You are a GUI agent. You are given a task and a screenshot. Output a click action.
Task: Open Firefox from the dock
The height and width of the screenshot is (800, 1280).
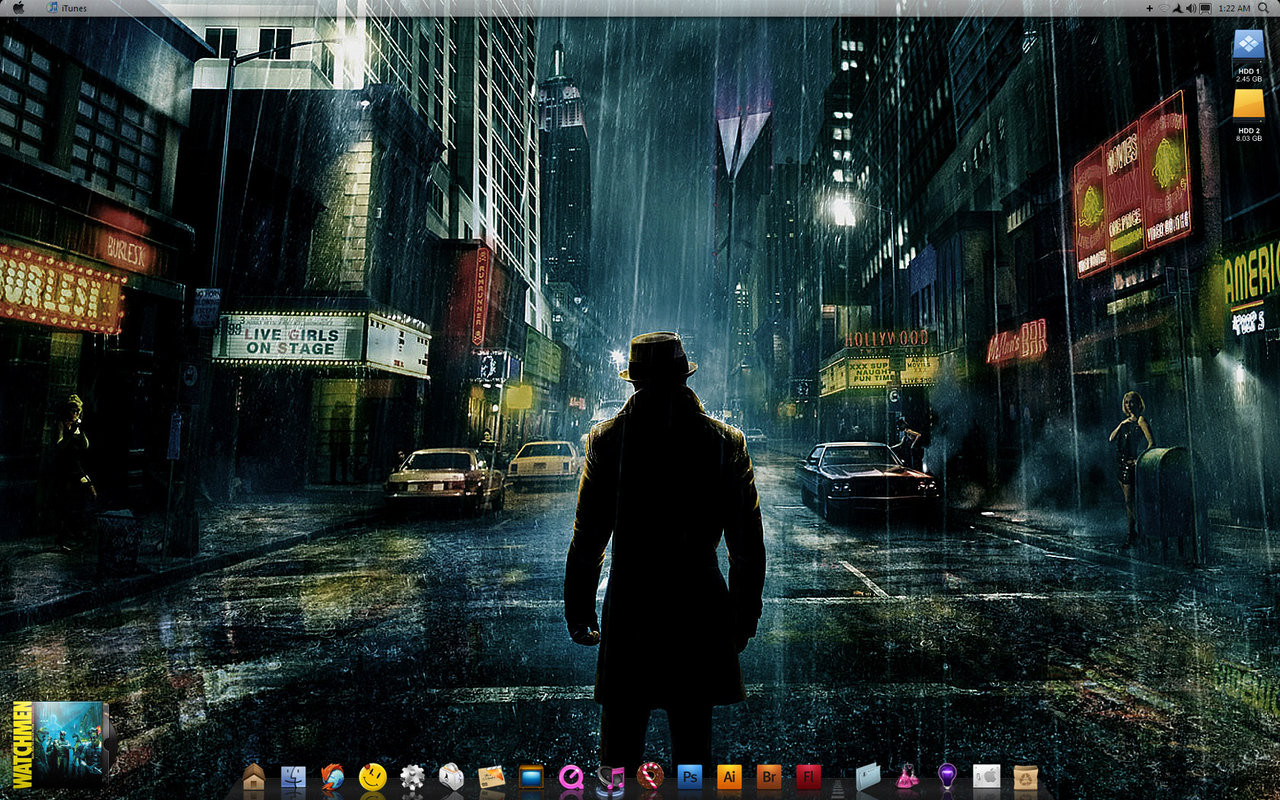[333, 777]
